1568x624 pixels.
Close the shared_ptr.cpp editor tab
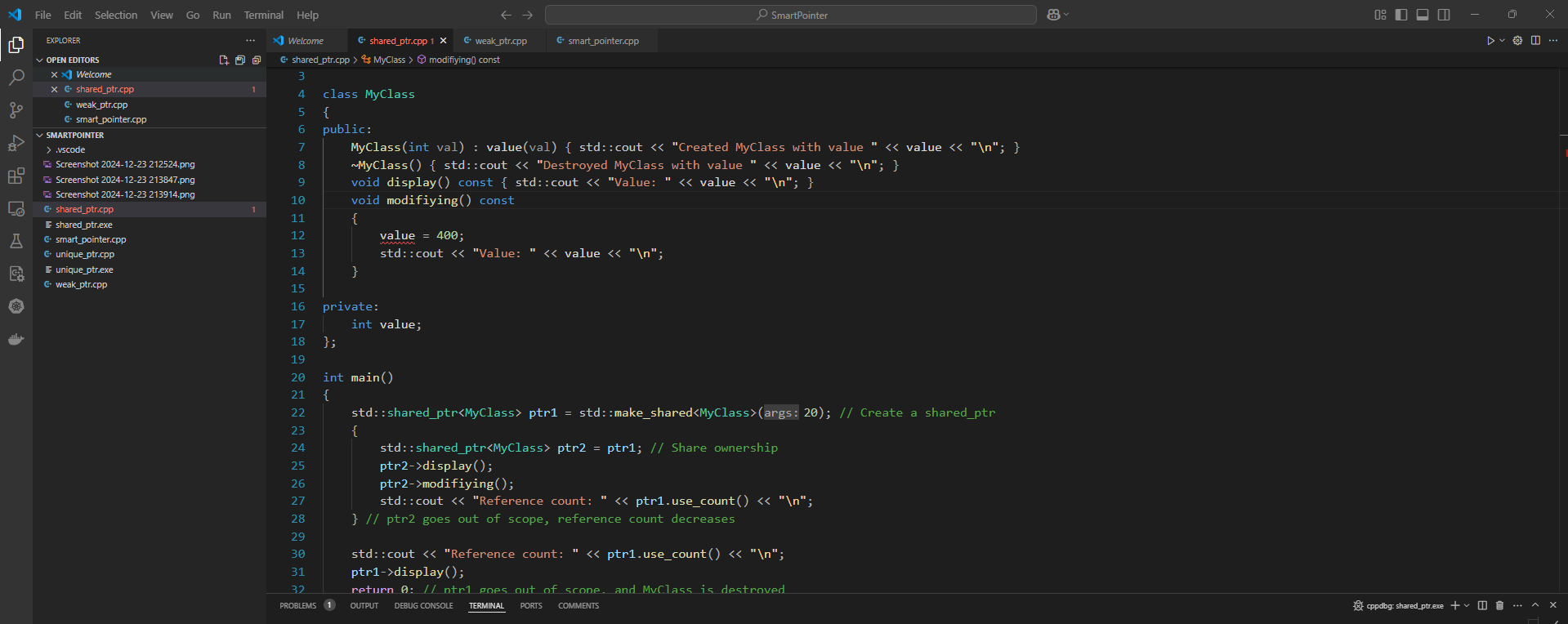point(443,40)
